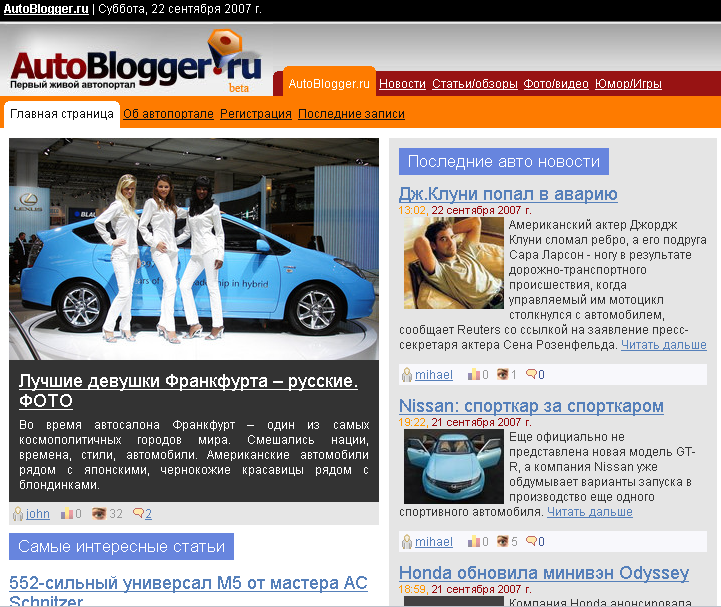This screenshot has width=721, height=607.
Task: Open mihael profile under Clooney article
Action: [x=434, y=375]
